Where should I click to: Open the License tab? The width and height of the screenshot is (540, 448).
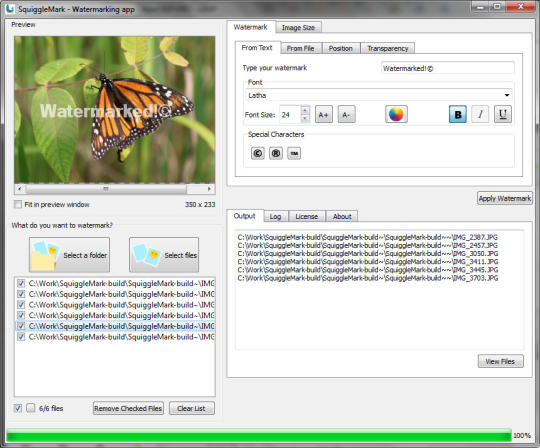[307, 217]
